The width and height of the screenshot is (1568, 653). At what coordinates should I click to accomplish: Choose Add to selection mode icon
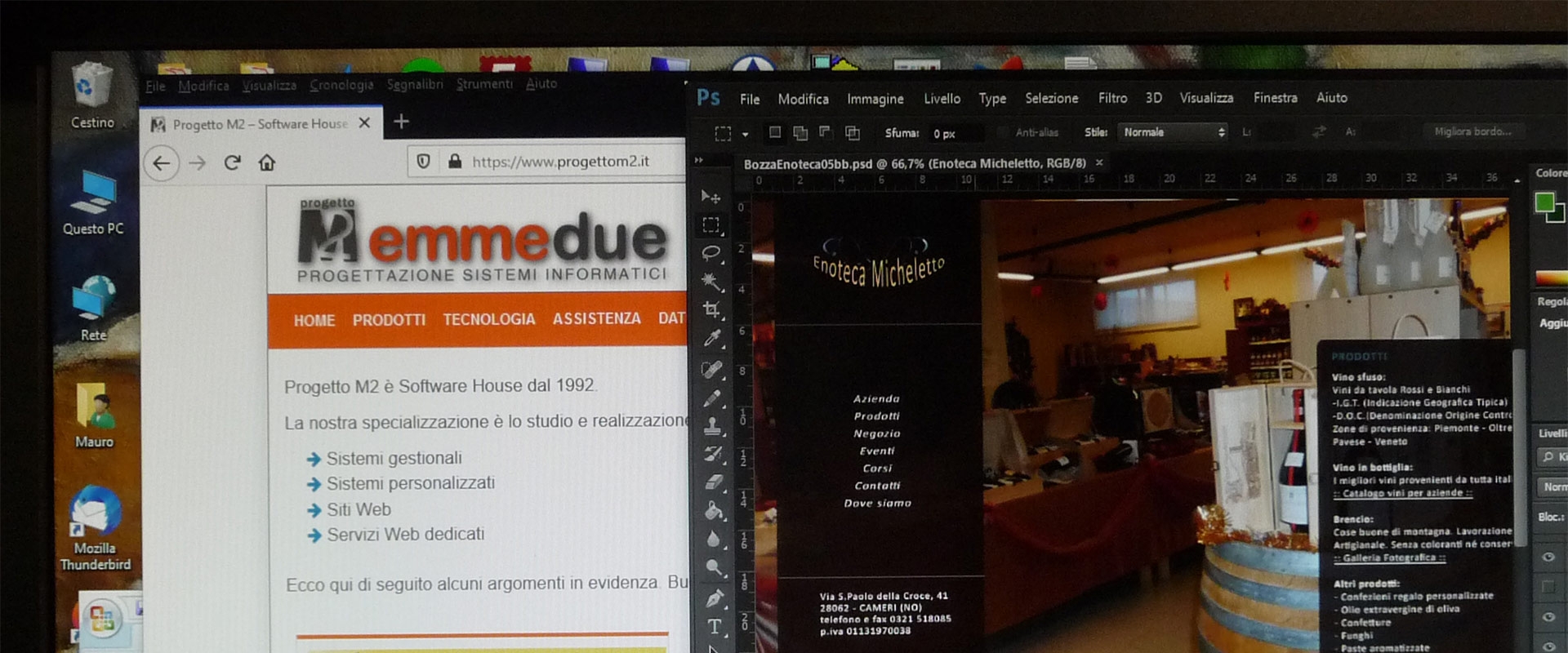point(800,132)
